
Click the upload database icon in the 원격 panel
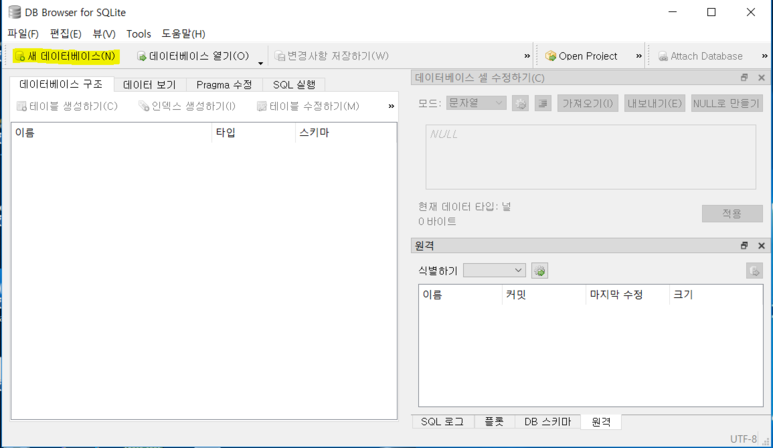click(x=754, y=271)
